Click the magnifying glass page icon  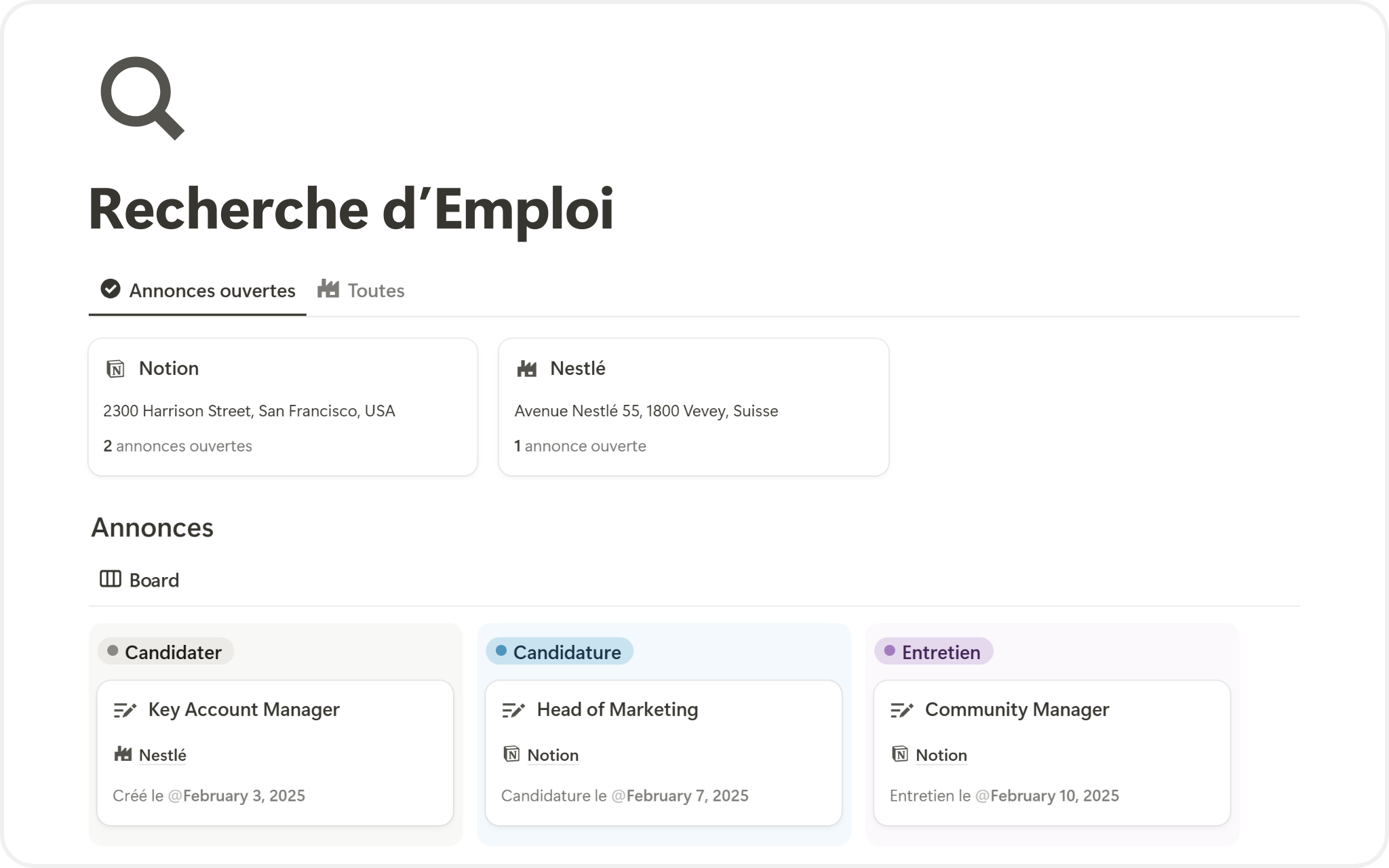(142, 98)
